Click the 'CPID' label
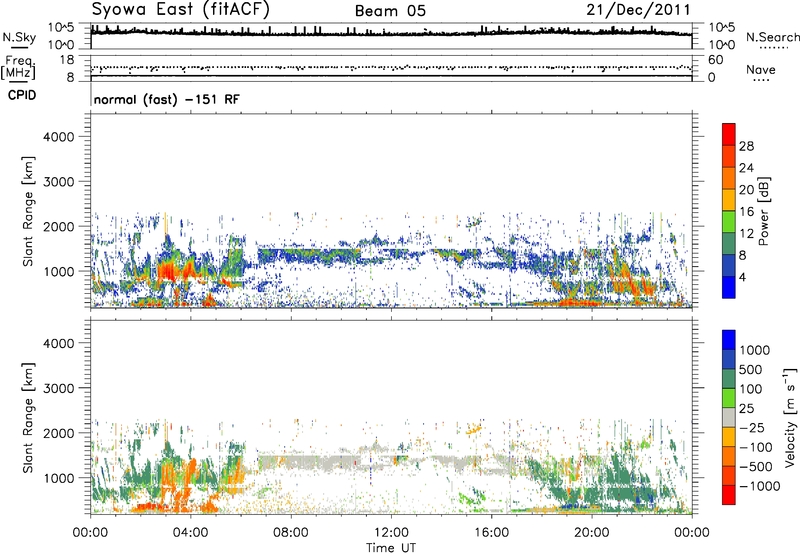 click(x=22, y=95)
